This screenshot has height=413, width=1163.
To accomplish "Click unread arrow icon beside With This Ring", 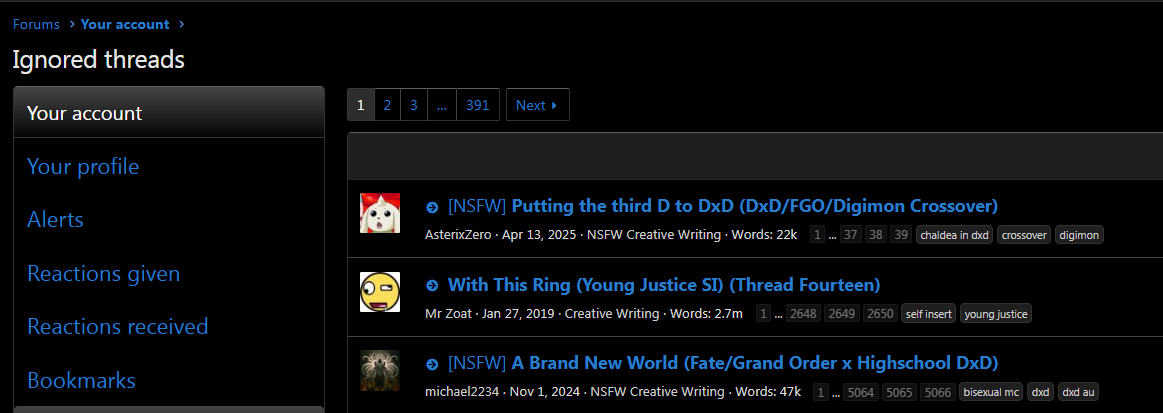I will click(x=432, y=285).
